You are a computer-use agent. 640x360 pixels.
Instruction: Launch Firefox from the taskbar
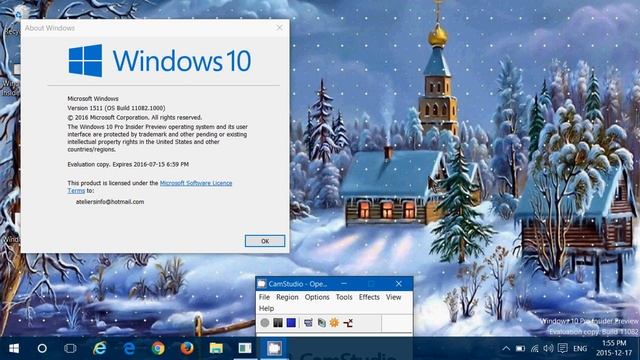(x=187, y=349)
